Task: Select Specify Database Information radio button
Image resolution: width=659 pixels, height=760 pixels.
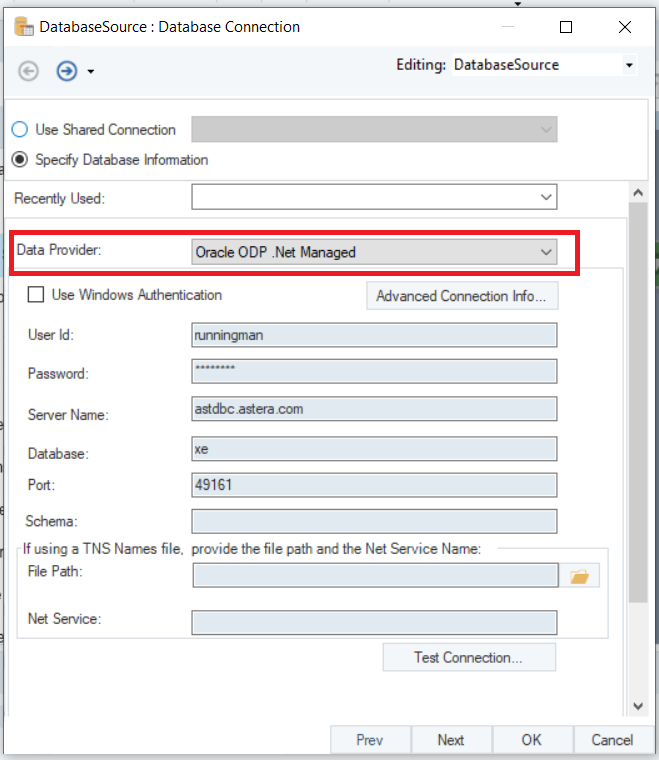Action: pos(20,160)
